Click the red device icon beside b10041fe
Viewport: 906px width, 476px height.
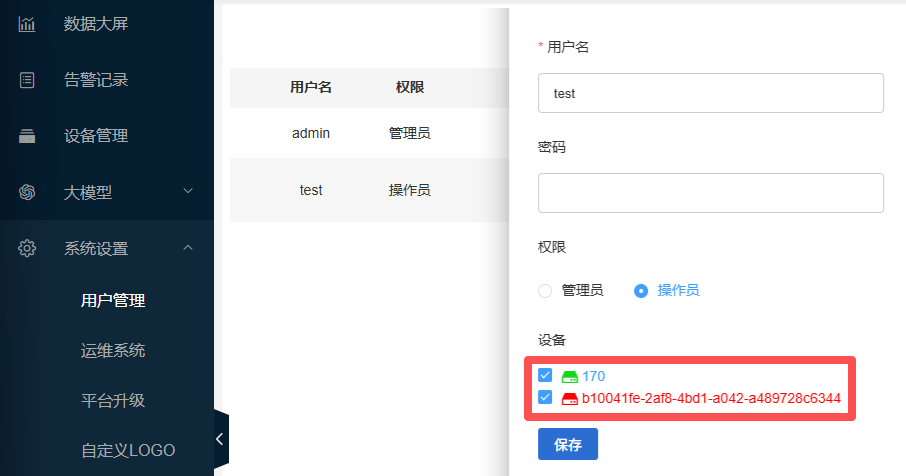(x=569, y=398)
